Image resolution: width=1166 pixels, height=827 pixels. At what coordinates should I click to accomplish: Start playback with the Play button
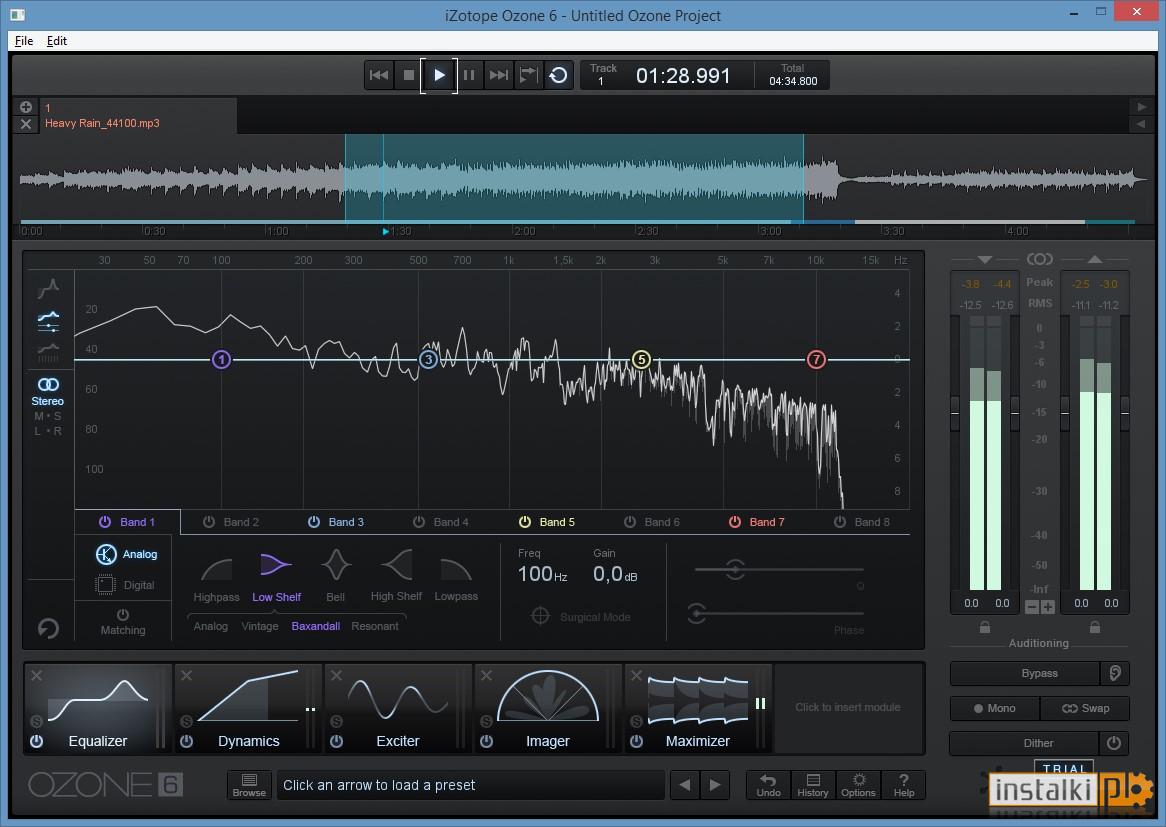[439, 75]
